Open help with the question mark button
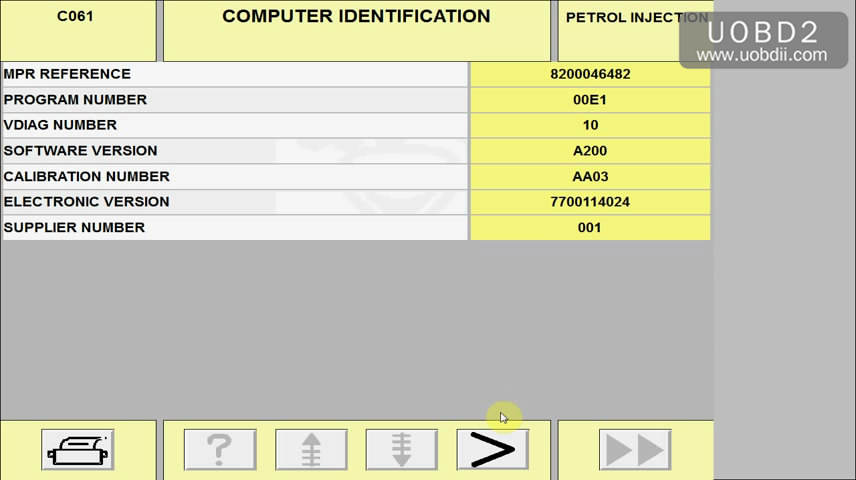Screen dimensions: 856x480 [x=220, y=449]
